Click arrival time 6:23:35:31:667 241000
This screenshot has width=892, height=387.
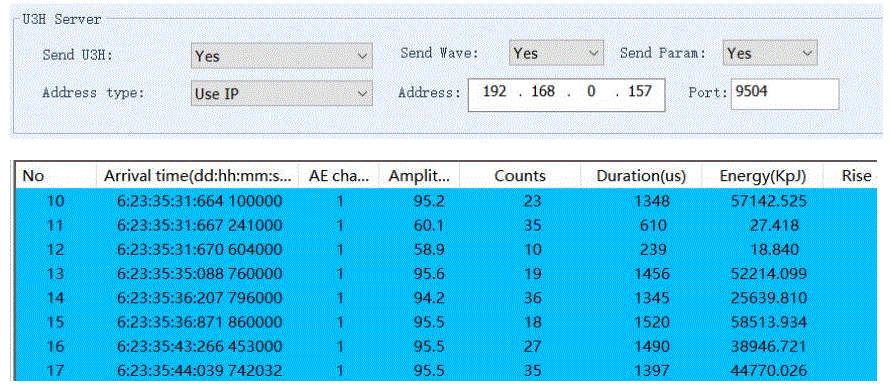[199, 225]
